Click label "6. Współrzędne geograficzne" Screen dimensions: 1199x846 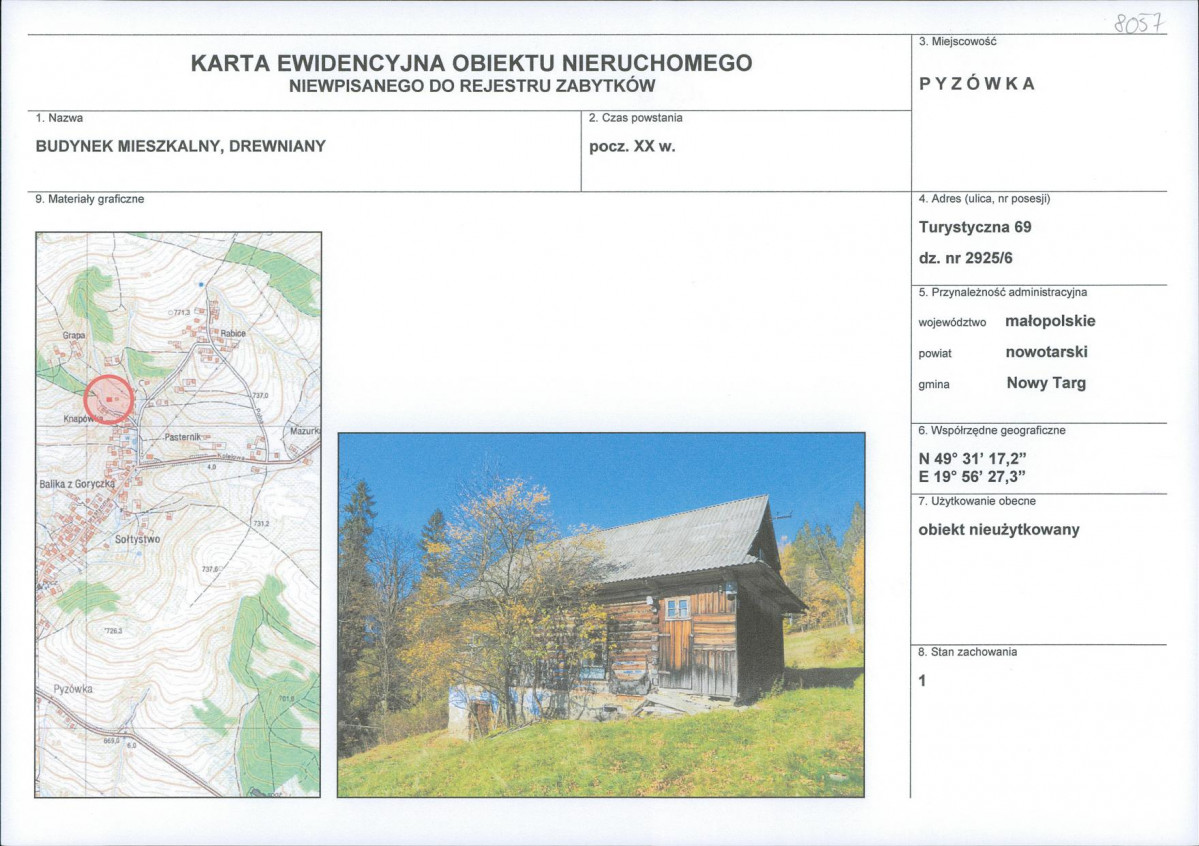pyautogui.click(x=992, y=431)
